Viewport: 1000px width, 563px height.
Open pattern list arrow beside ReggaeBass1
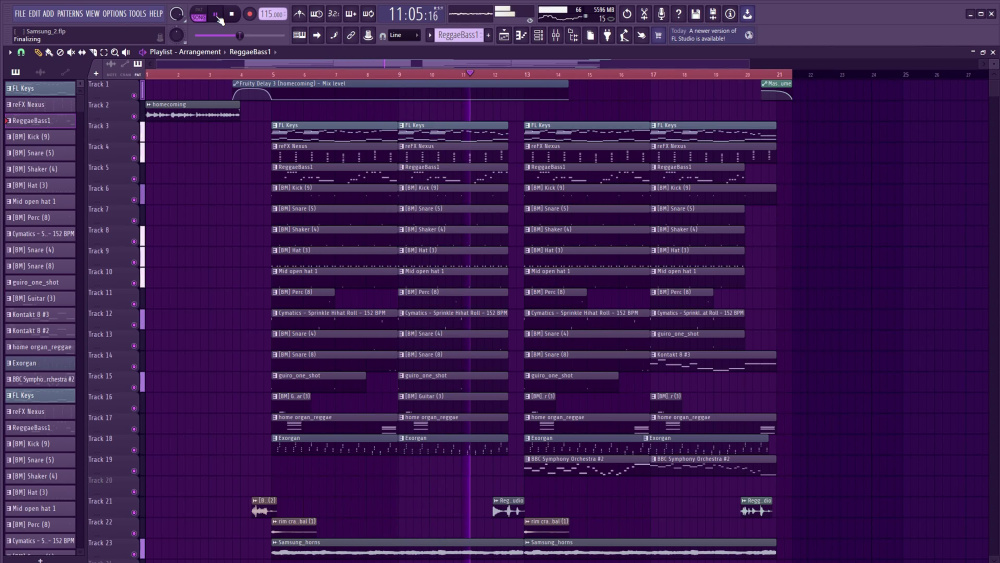[430, 36]
